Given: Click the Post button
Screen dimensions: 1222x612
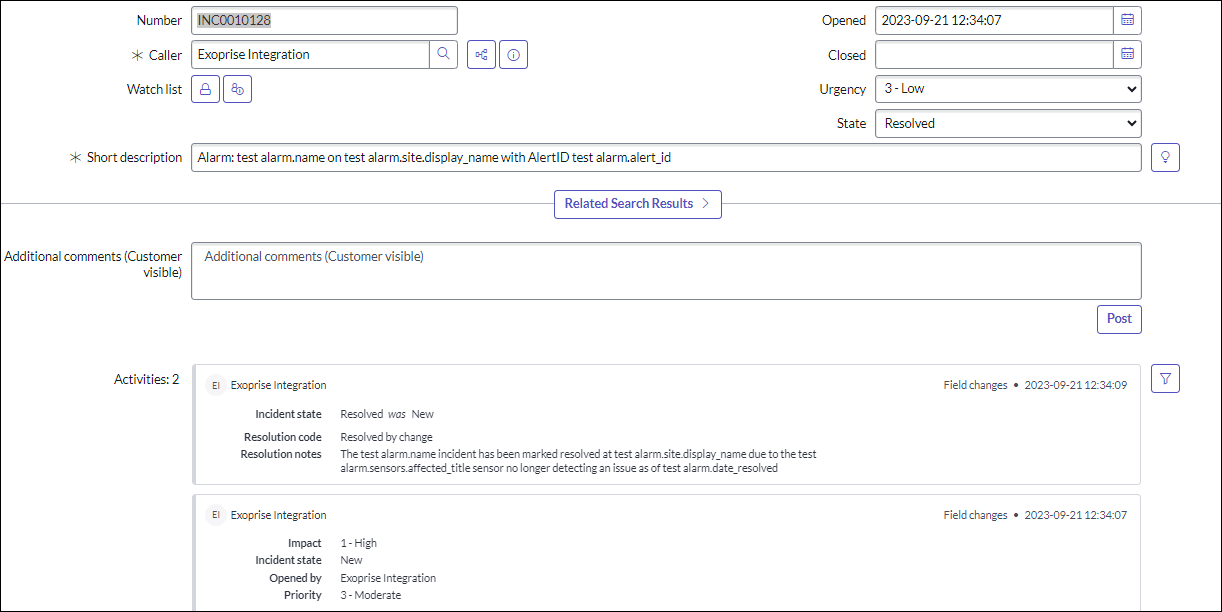Looking at the screenshot, I should [x=1118, y=318].
